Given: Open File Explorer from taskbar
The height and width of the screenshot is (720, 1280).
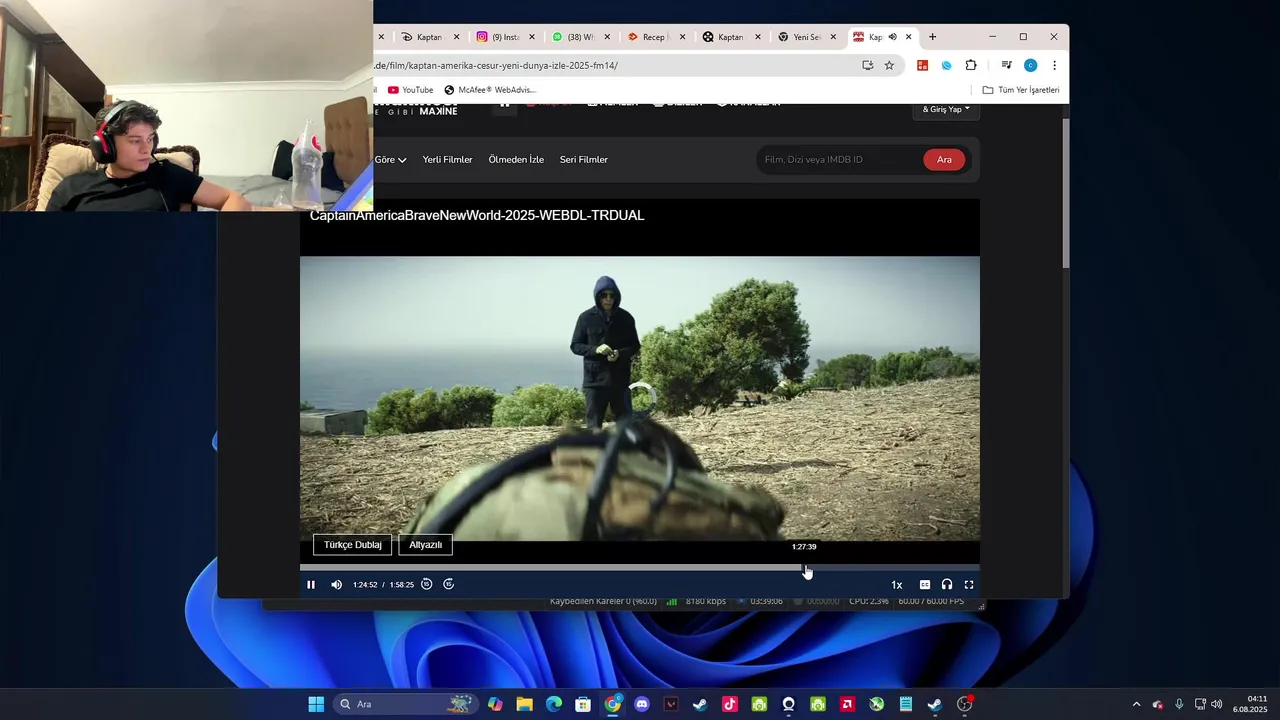Looking at the screenshot, I should 524,704.
